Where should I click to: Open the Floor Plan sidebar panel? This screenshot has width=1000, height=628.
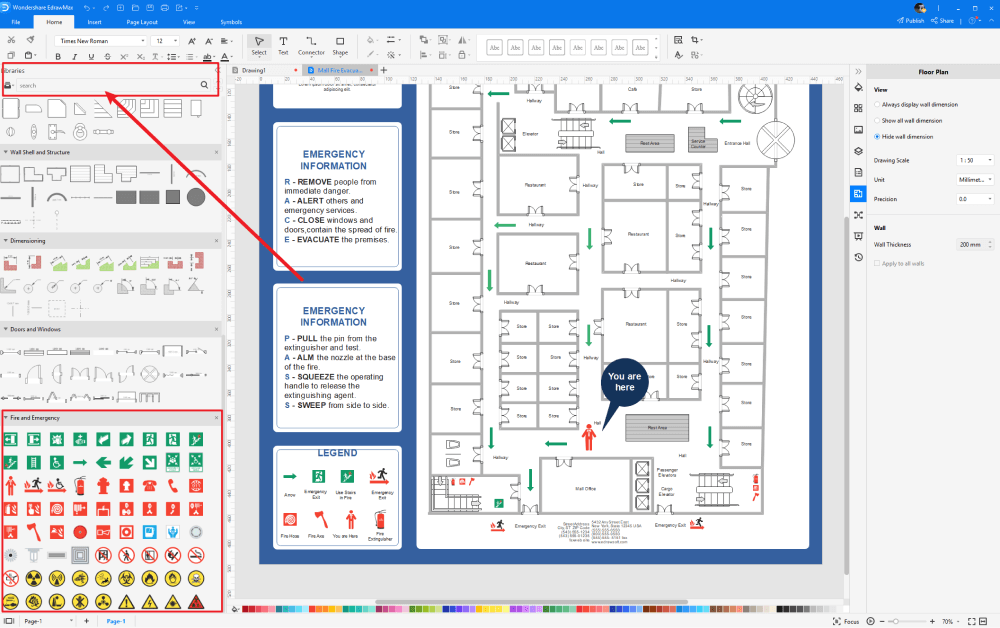tap(858, 194)
